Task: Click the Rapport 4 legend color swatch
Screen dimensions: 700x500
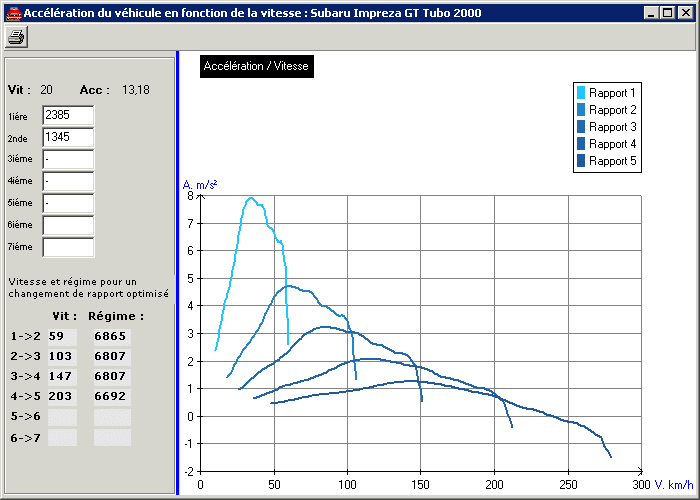Action: [581, 144]
